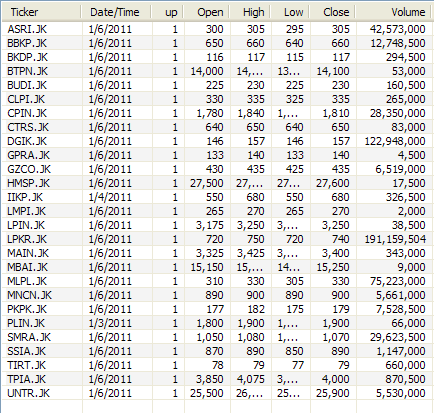Click the 1/4/2011 date in IIKP.JK row
The width and height of the screenshot is (434, 413).
[110, 197]
